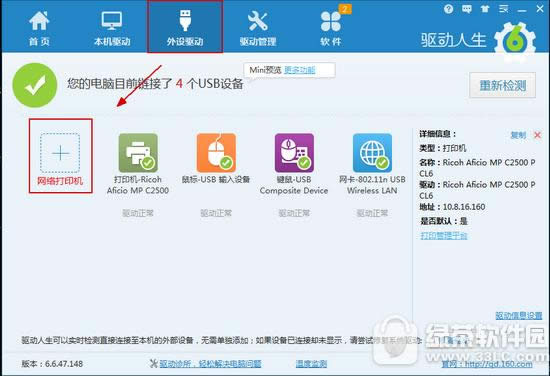Open 驱动诊所 troubleshooting link
Viewport: 550px width, 376px height.
pyautogui.click(x=210, y=364)
